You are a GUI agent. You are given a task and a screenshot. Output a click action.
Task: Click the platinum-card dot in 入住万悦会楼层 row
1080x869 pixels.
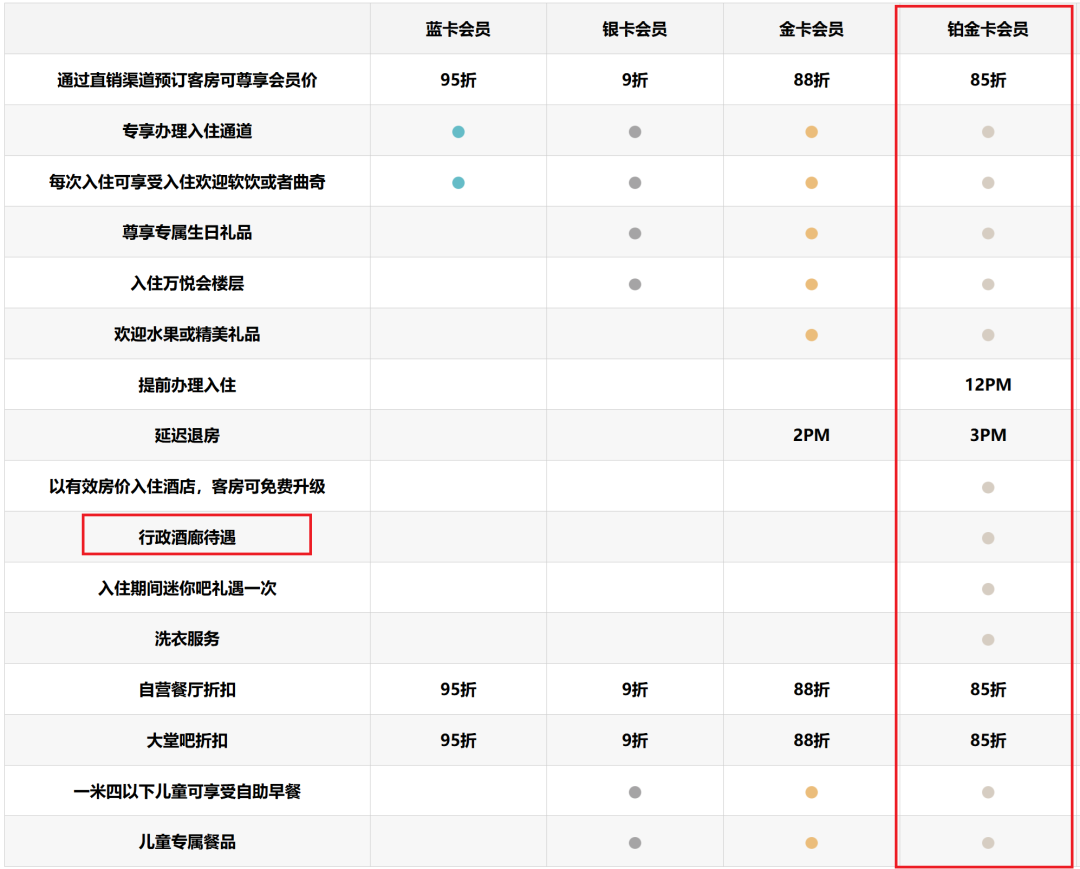(x=988, y=284)
